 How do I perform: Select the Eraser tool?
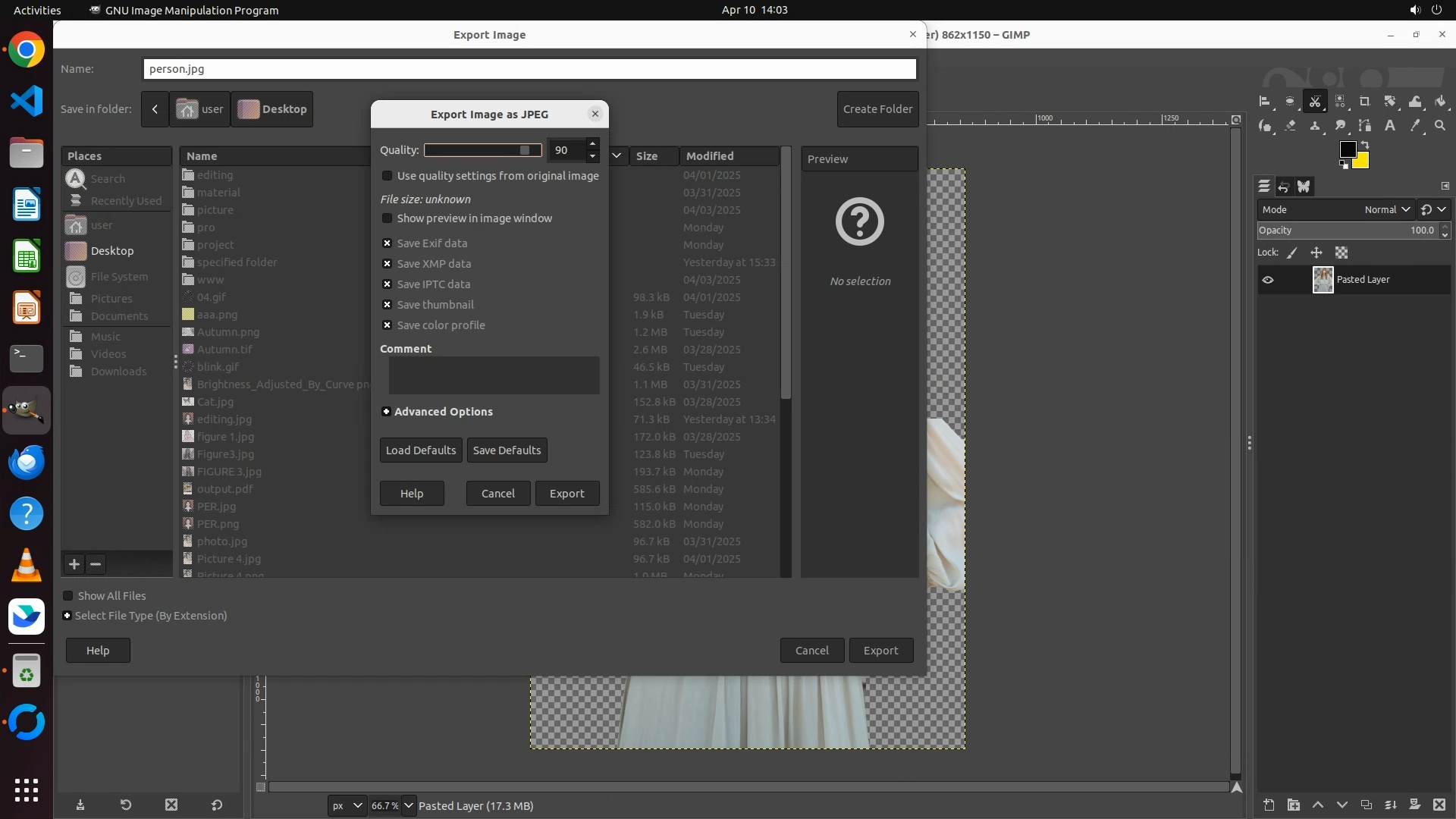click(x=1290, y=126)
